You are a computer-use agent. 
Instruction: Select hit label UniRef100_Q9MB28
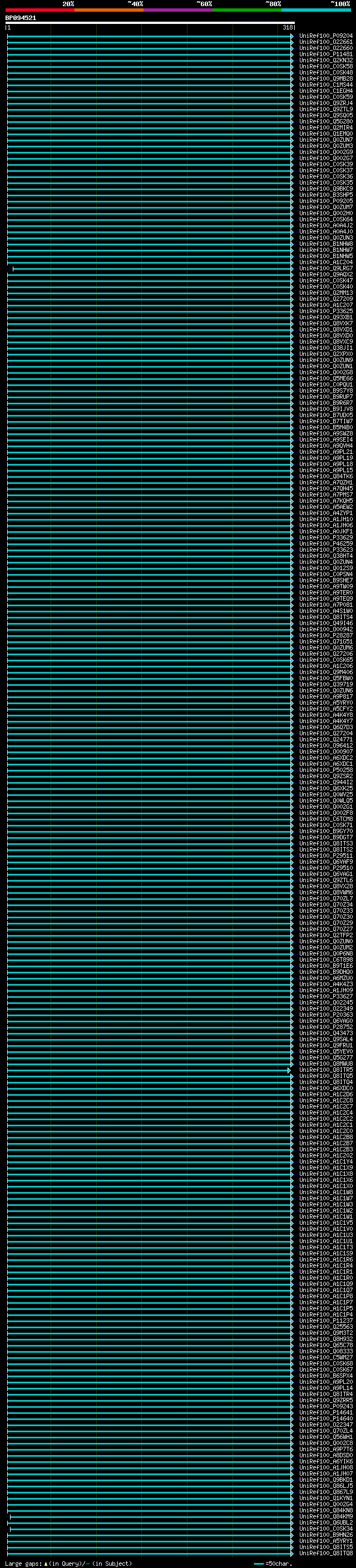(325, 78)
